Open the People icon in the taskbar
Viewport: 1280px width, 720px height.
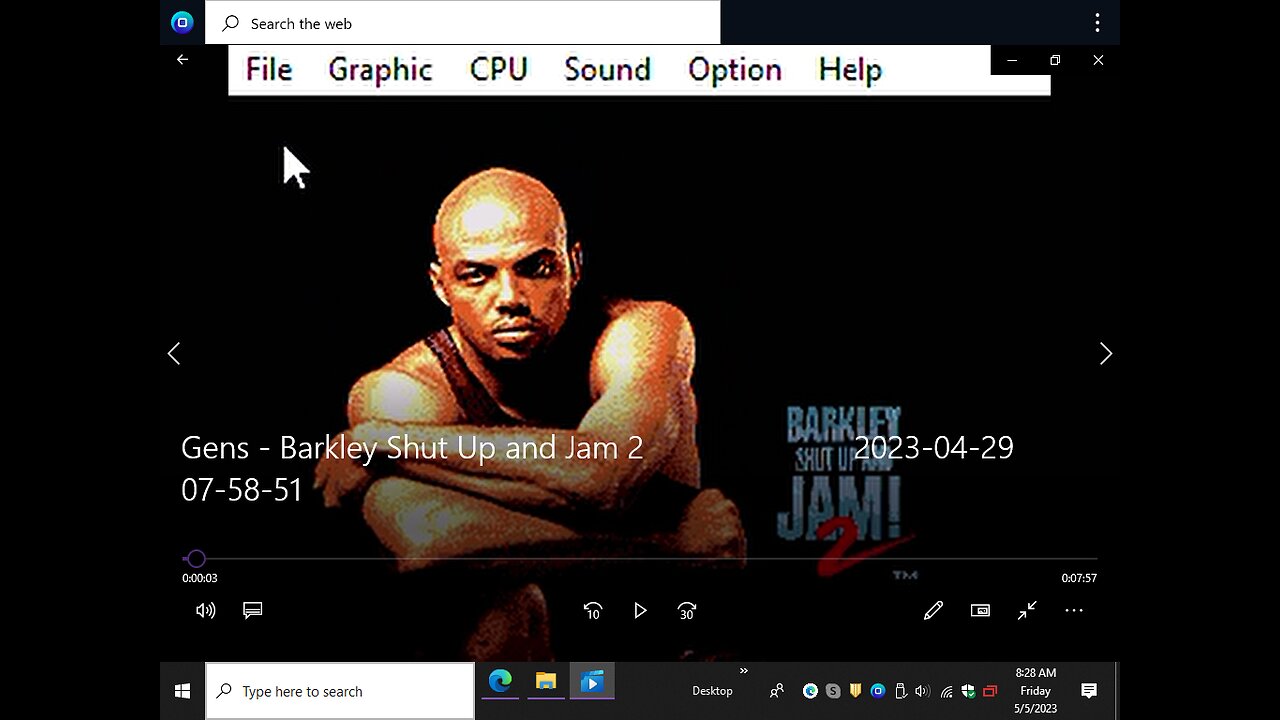click(x=777, y=691)
